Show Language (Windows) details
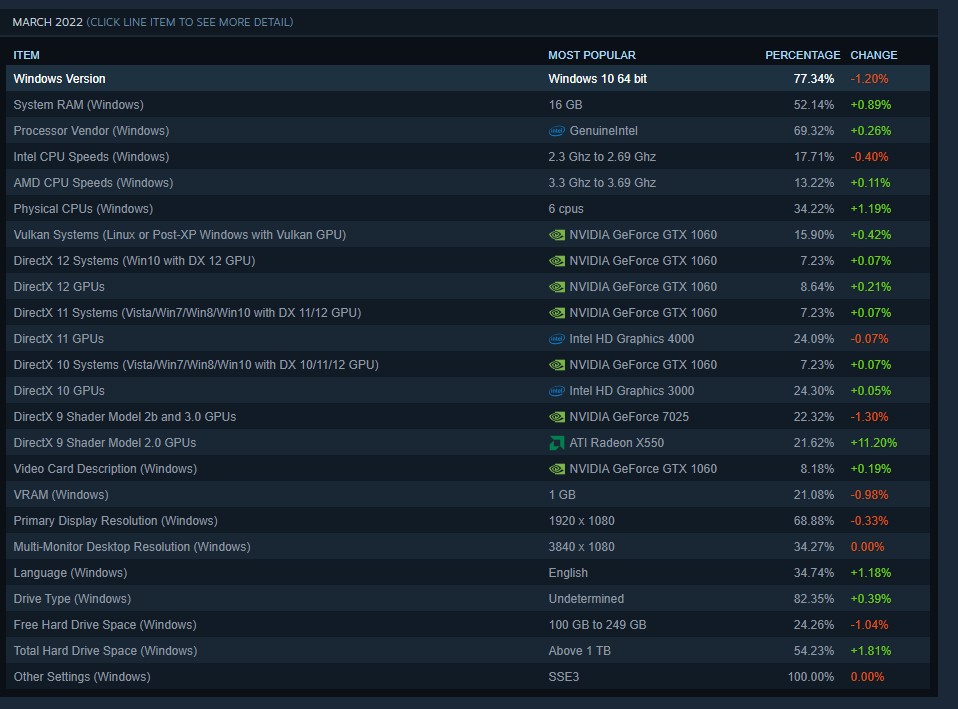The height and width of the screenshot is (709, 958). [x=70, y=573]
